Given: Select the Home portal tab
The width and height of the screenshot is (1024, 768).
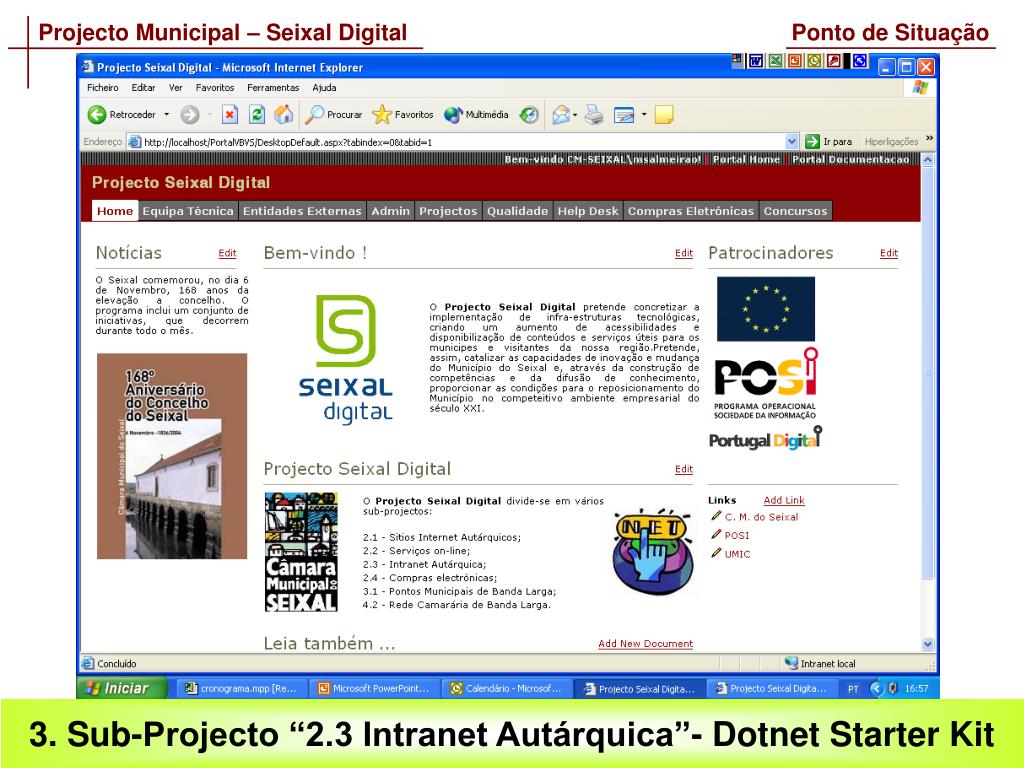Looking at the screenshot, I should 115,210.
